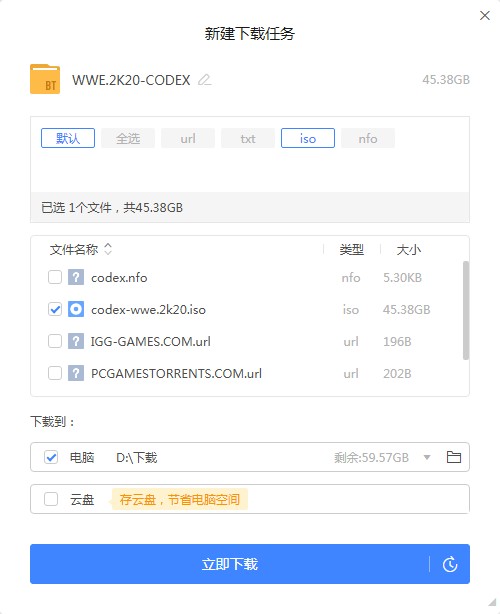Click the disc icon of codex-wwe.2k20.iso
500x614 pixels.
click(76, 309)
